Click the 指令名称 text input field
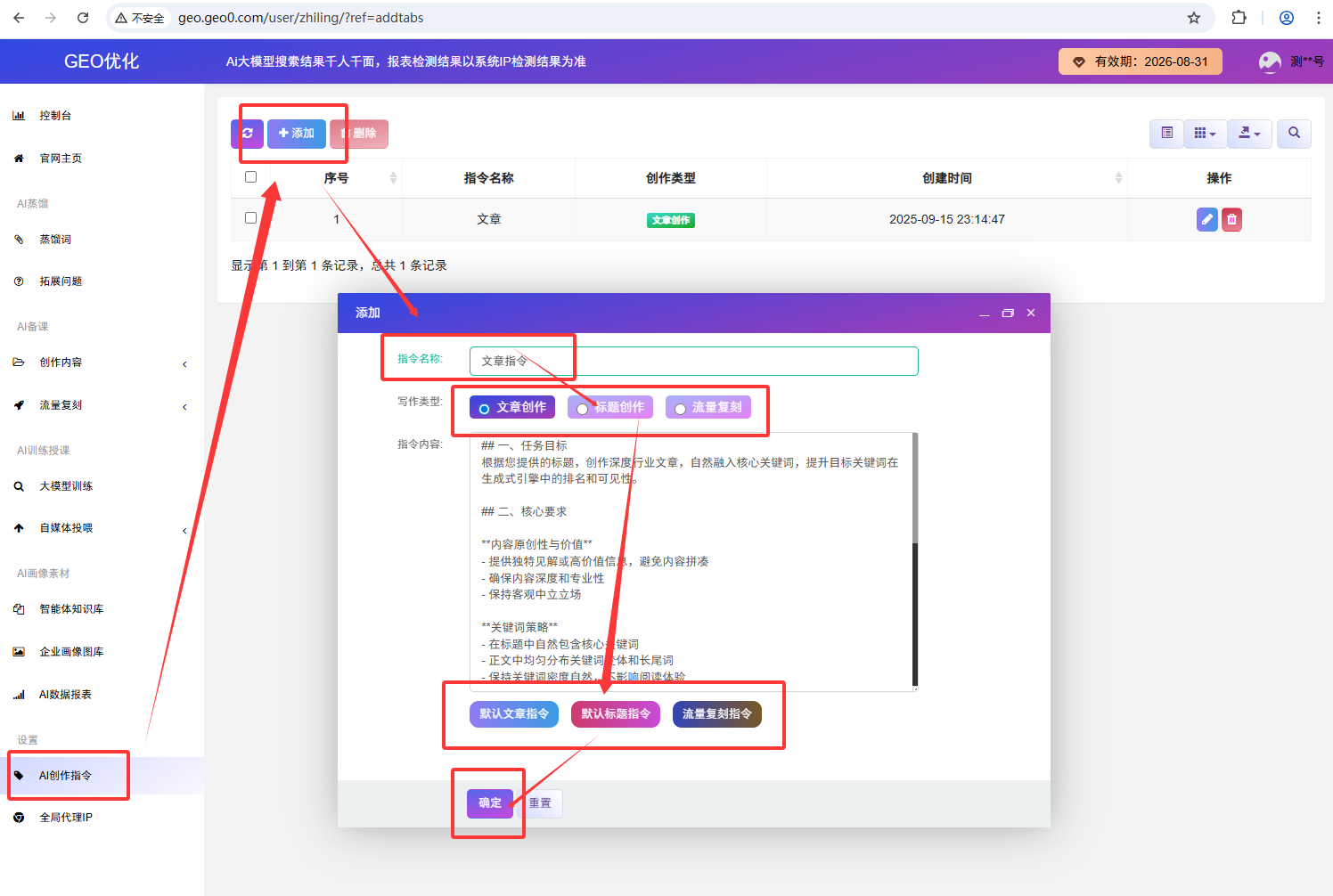1333x896 pixels. (x=693, y=362)
